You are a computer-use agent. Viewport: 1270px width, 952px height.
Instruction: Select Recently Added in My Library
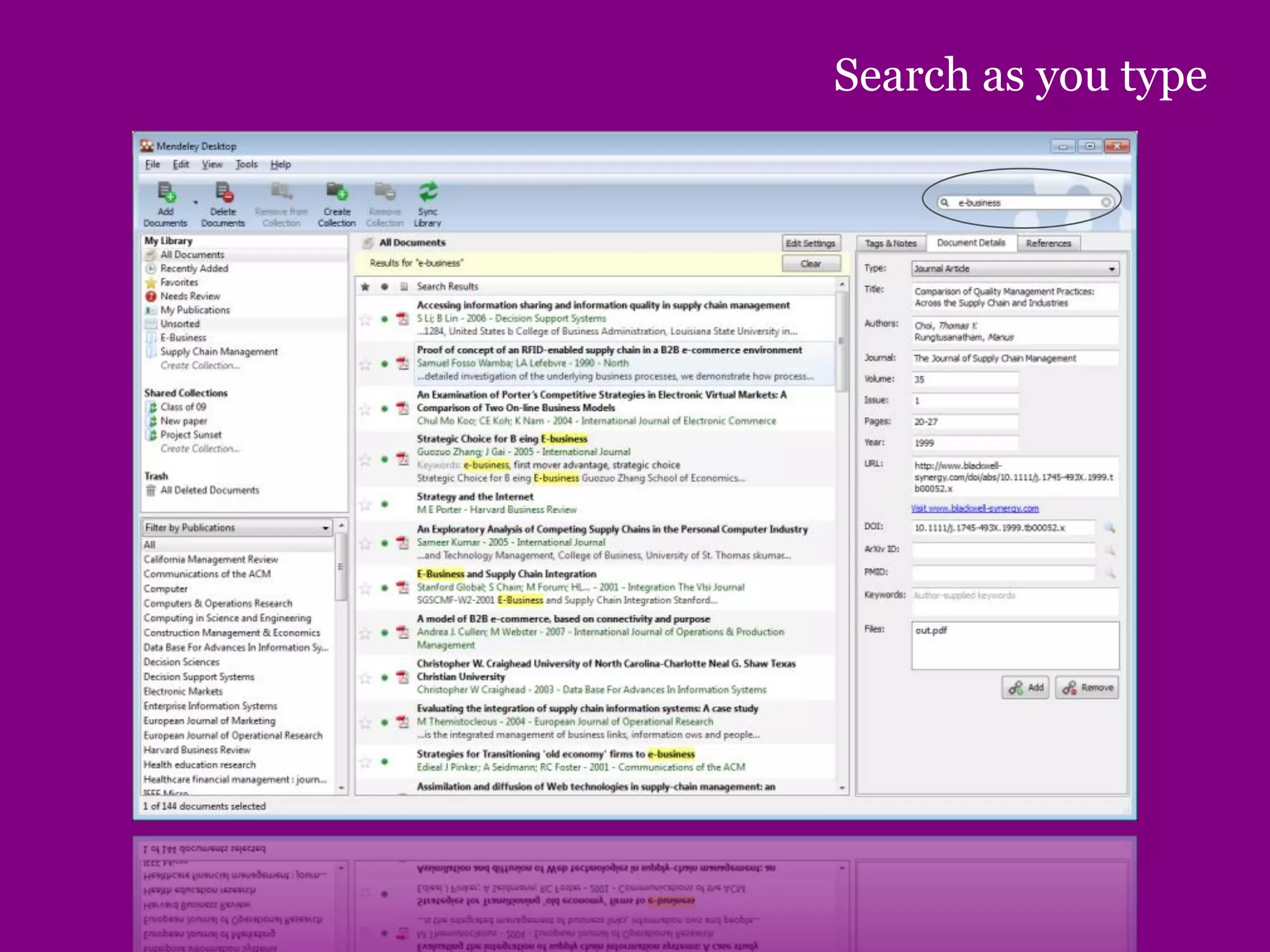[194, 268]
